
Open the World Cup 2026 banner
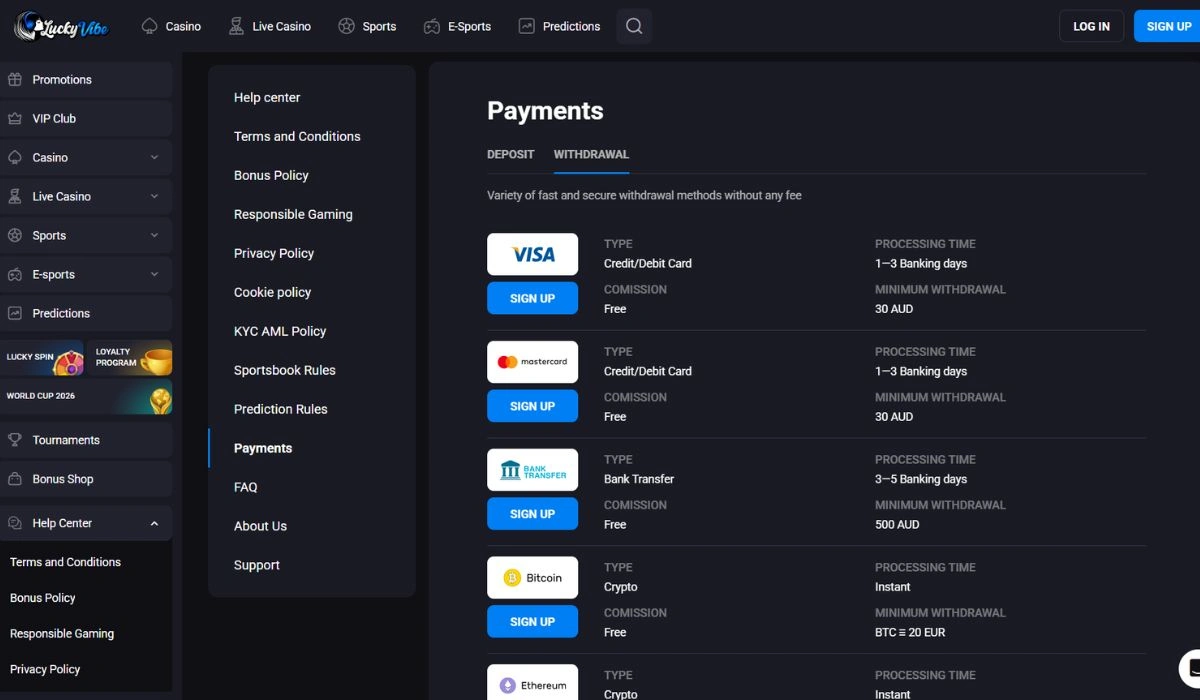click(86, 396)
